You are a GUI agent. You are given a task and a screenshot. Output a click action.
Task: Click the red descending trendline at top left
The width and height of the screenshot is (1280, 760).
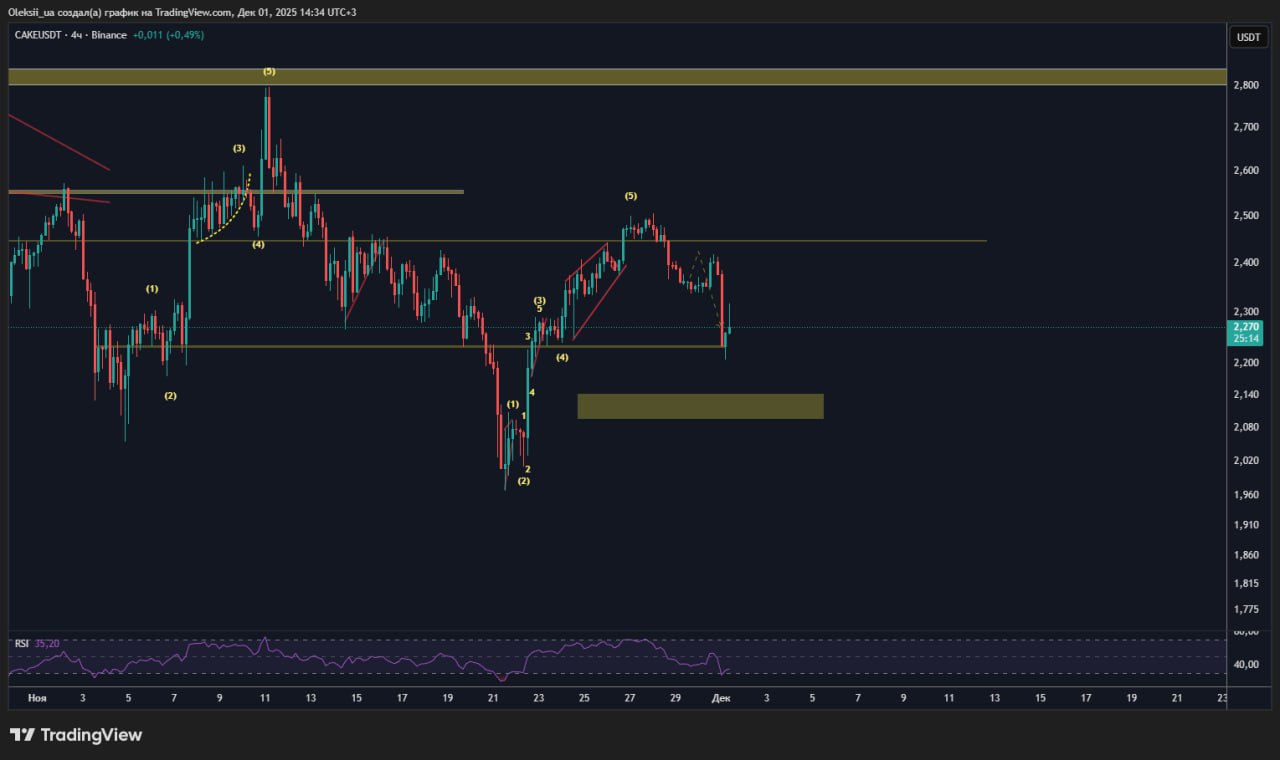coord(58,142)
